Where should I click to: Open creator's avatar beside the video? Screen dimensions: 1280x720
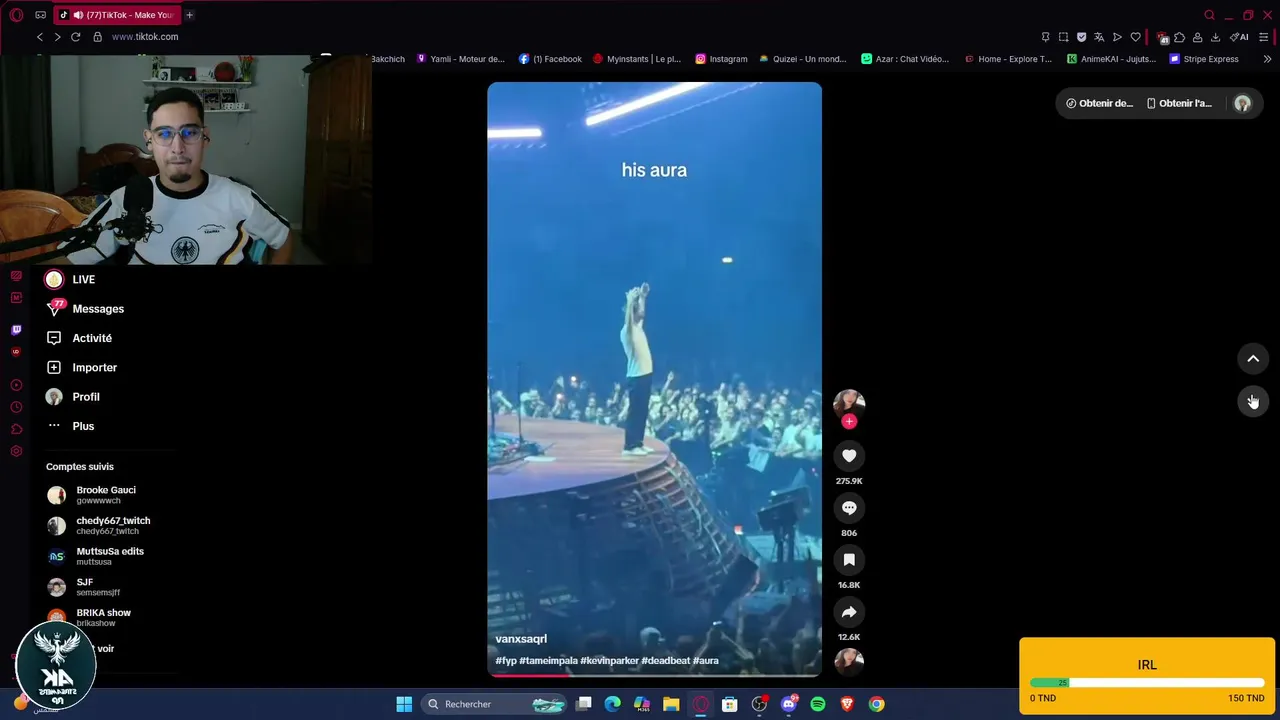pyautogui.click(x=849, y=403)
